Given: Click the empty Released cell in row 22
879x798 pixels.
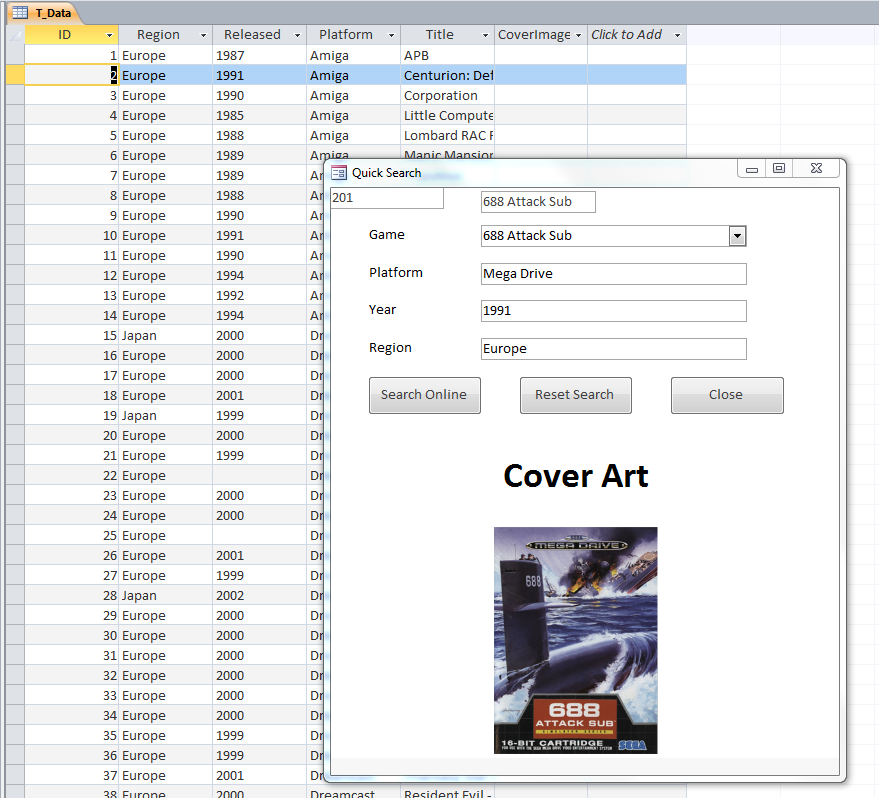Looking at the screenshot, I should 260,476.
